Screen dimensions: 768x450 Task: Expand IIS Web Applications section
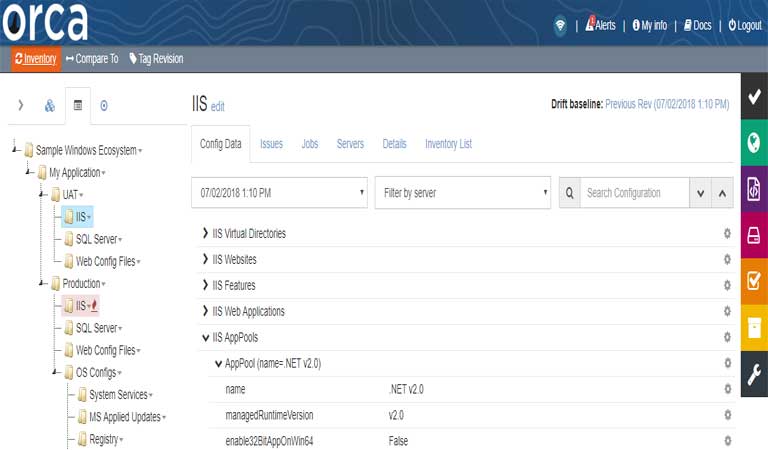point(206,311)
